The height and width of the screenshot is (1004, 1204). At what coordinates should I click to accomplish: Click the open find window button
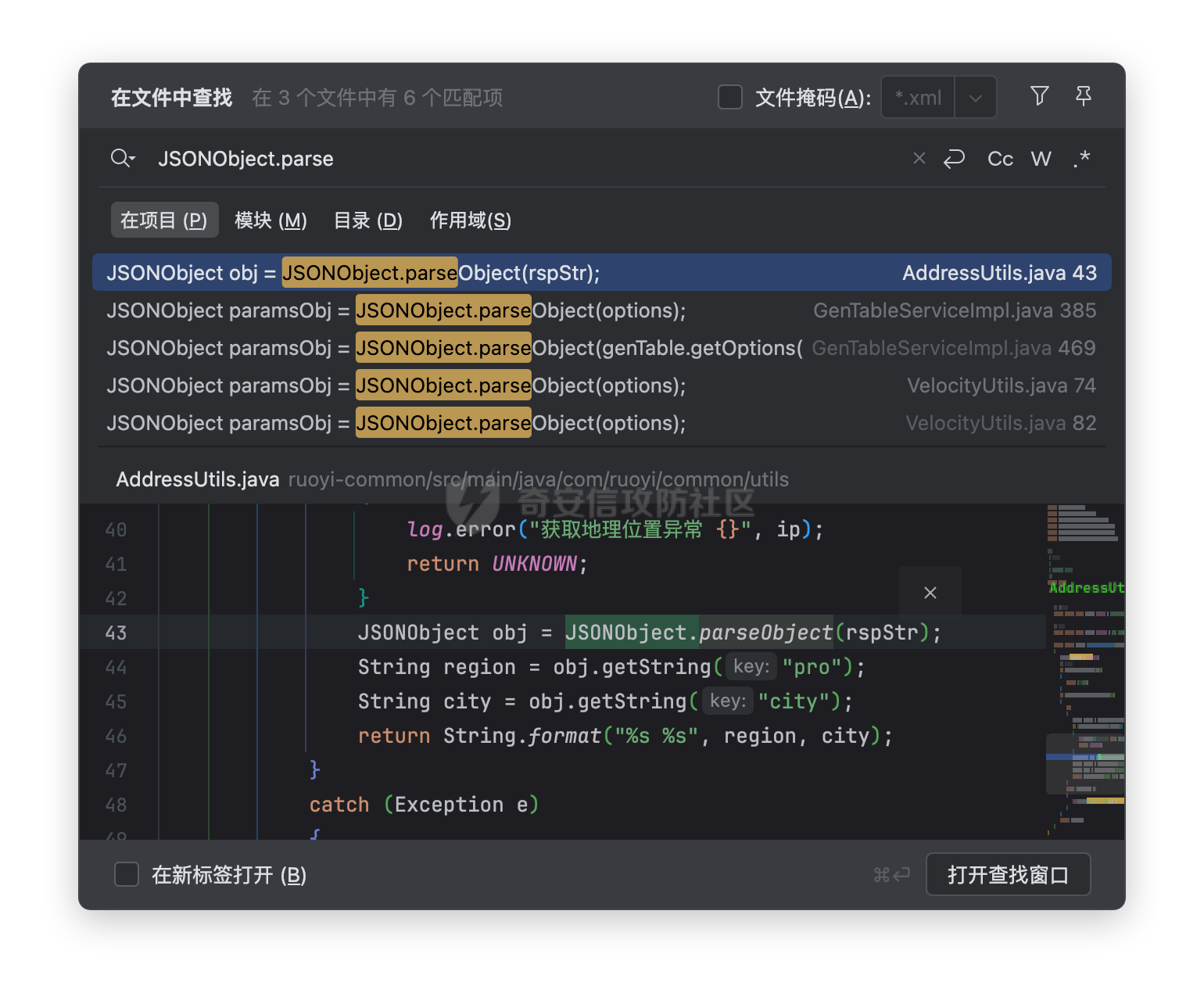1008,874
